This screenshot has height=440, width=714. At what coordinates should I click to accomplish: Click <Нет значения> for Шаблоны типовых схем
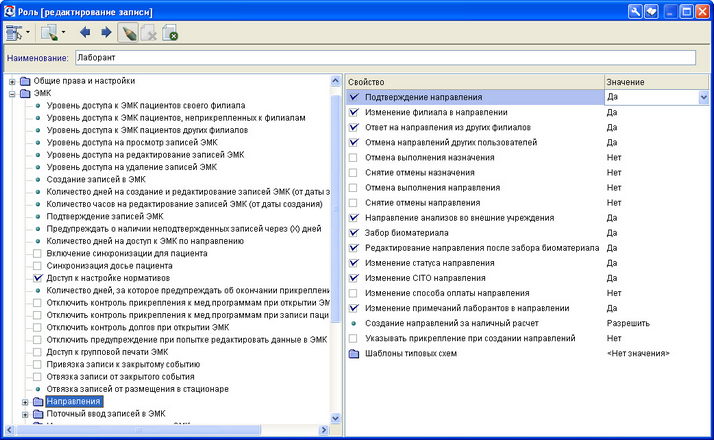pyautogui.click(x=638, y=353)
